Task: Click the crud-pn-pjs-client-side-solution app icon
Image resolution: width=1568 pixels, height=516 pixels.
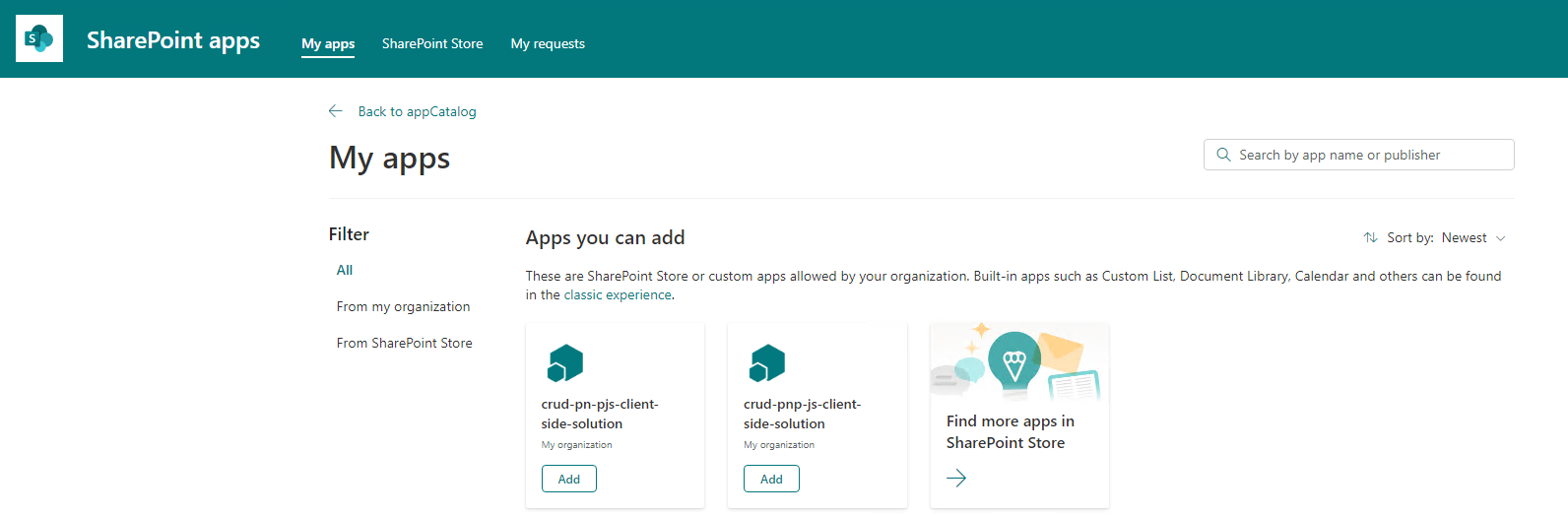Action: [x=565, y=363]
